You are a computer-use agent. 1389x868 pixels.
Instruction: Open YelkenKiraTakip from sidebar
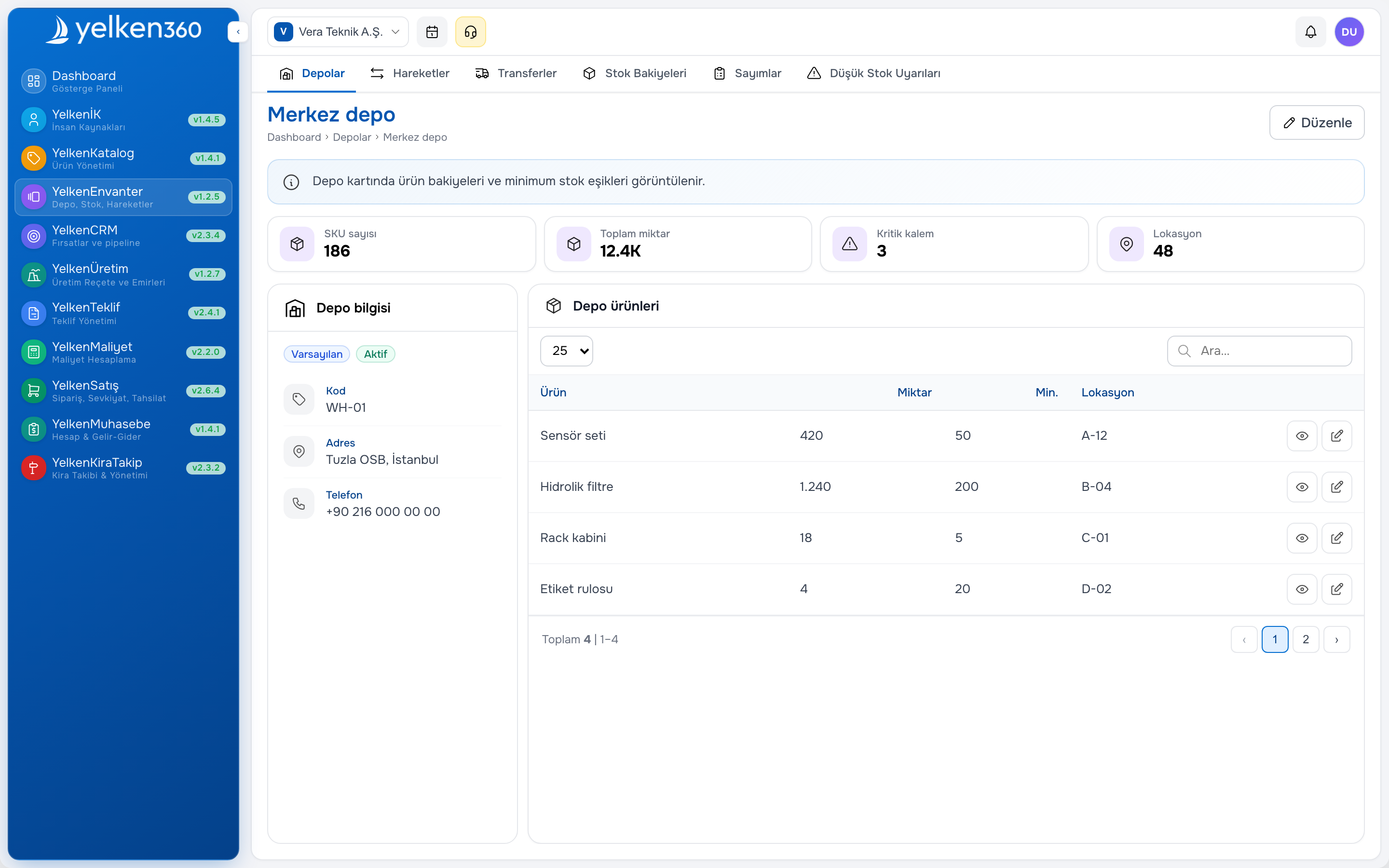click(123, 468)
